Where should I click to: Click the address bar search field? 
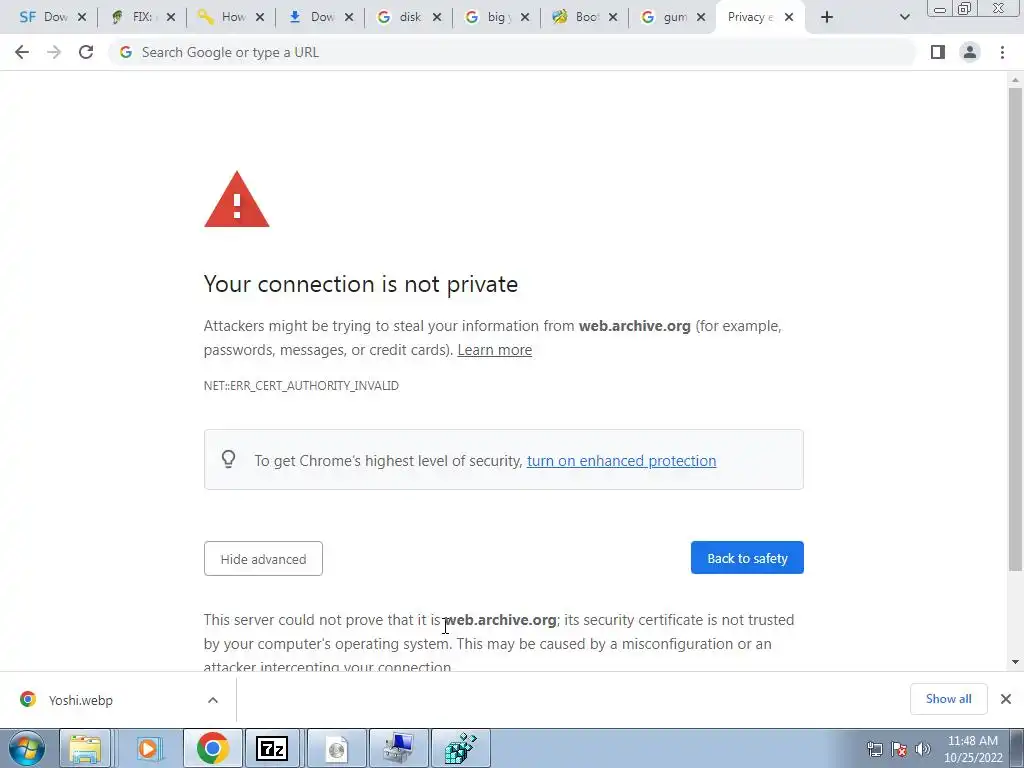(512, 52)
